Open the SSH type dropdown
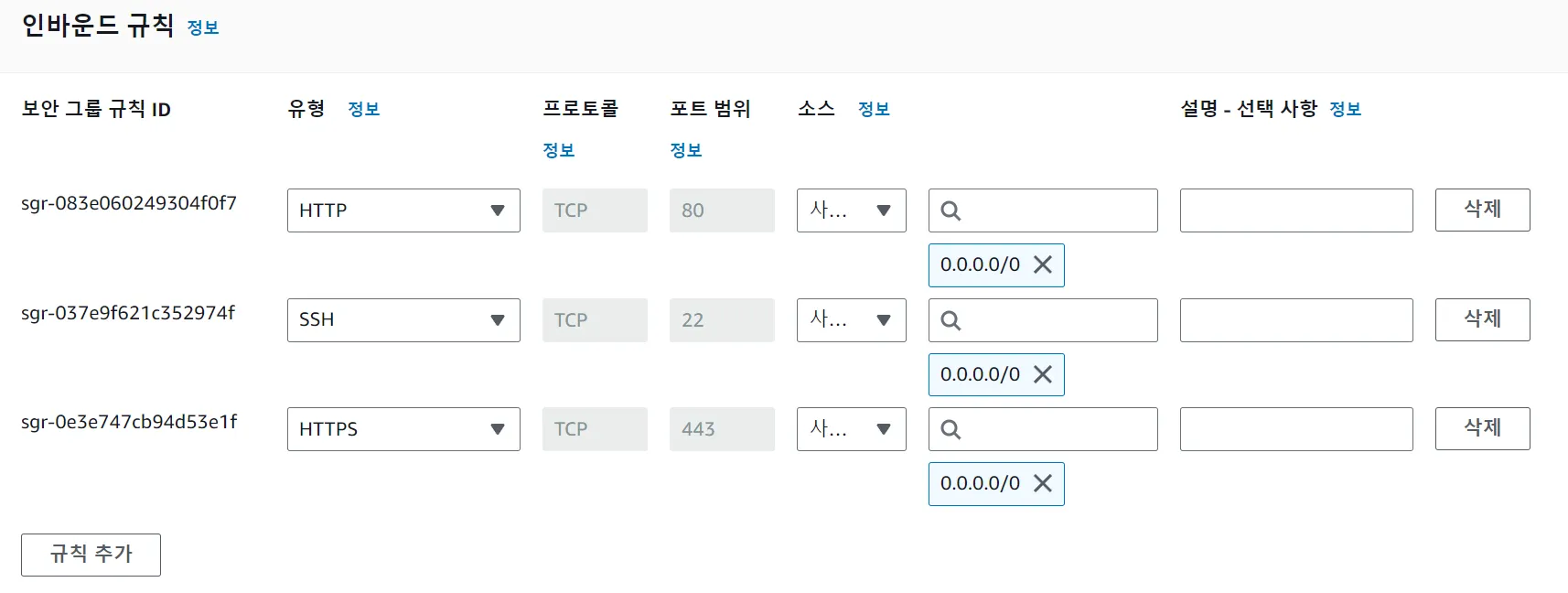The height and width of the screenshot is (593, 1568). [403, 320]
